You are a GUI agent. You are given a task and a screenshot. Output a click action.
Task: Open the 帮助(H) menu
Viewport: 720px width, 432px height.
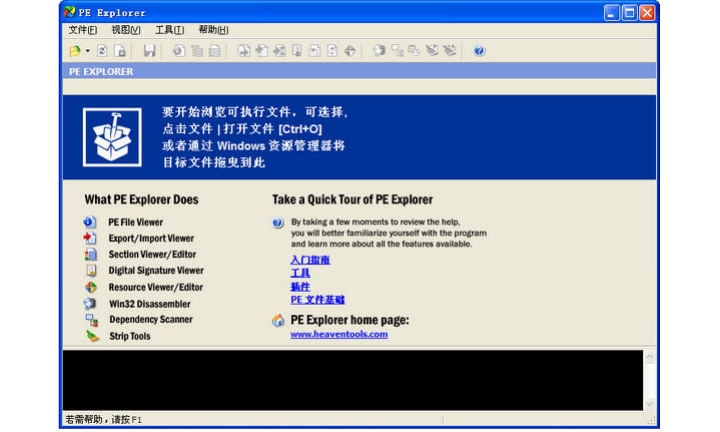(x=213, y=30)
